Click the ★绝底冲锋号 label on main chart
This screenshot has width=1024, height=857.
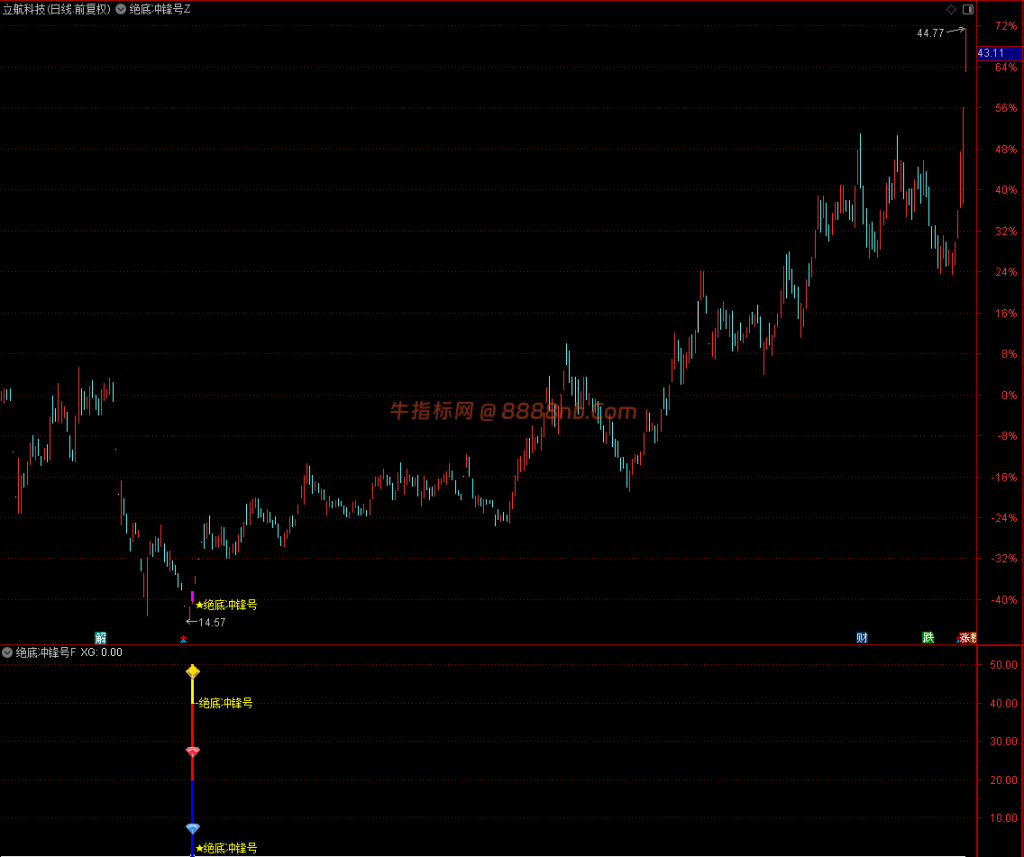[227, 605]
